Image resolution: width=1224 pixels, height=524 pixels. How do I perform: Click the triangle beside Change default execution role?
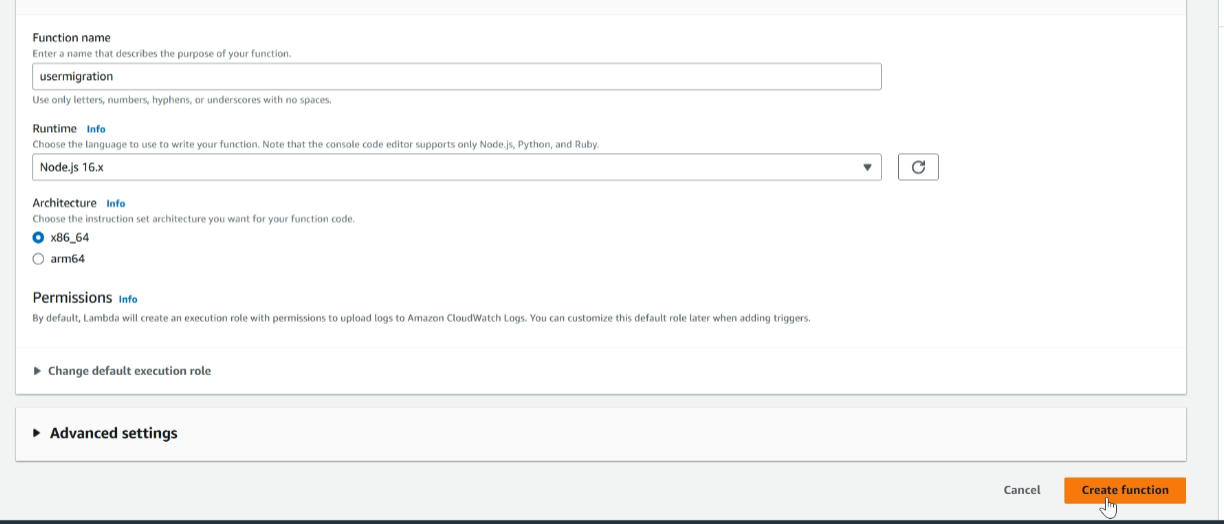coord(38,370)
